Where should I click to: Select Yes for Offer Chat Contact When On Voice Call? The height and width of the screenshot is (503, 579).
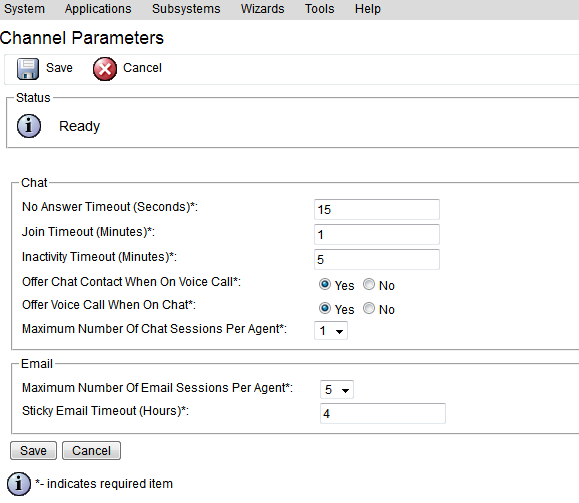325,284
